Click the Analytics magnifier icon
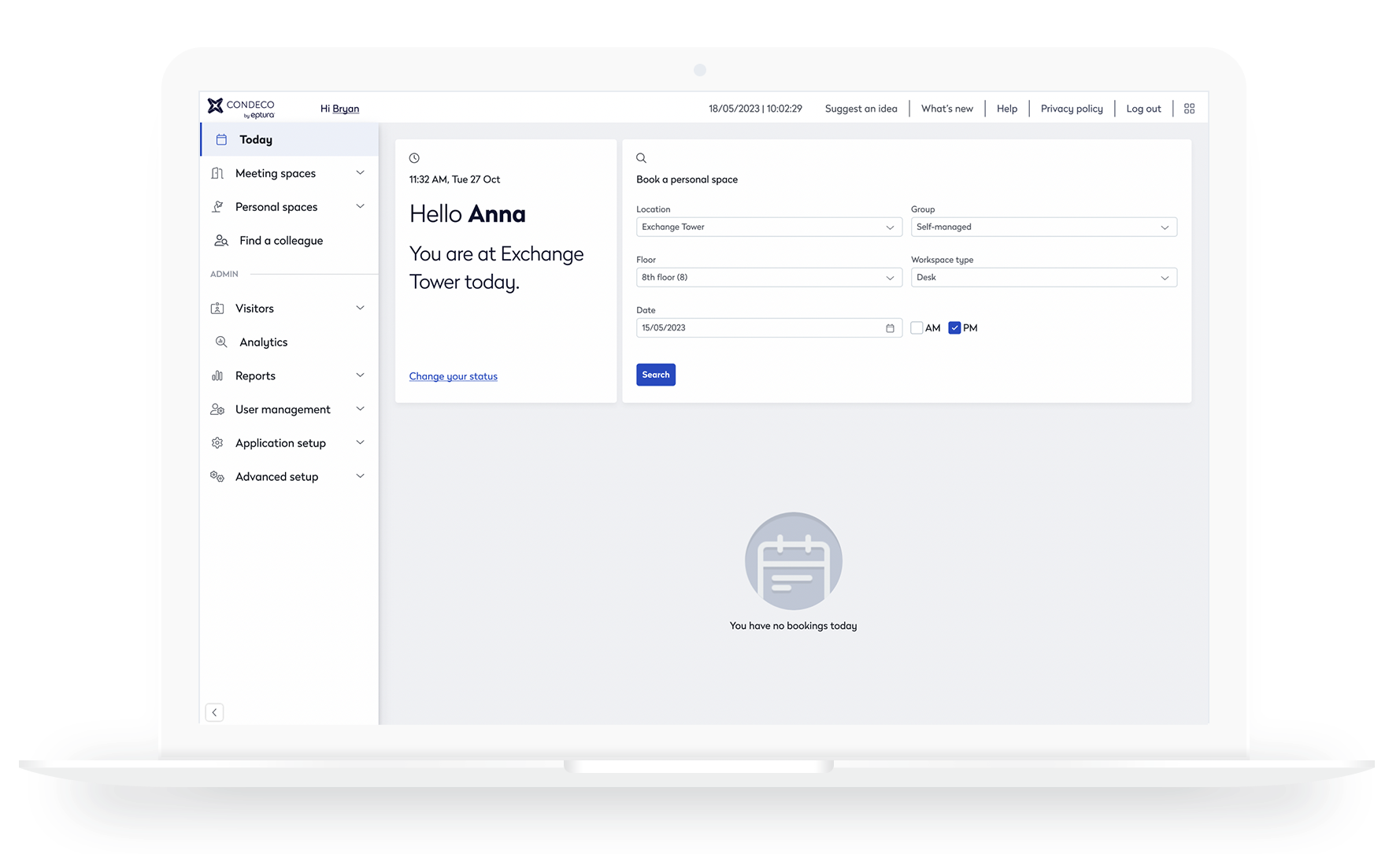Screen dimensions: 1400x854 [221, 342]
